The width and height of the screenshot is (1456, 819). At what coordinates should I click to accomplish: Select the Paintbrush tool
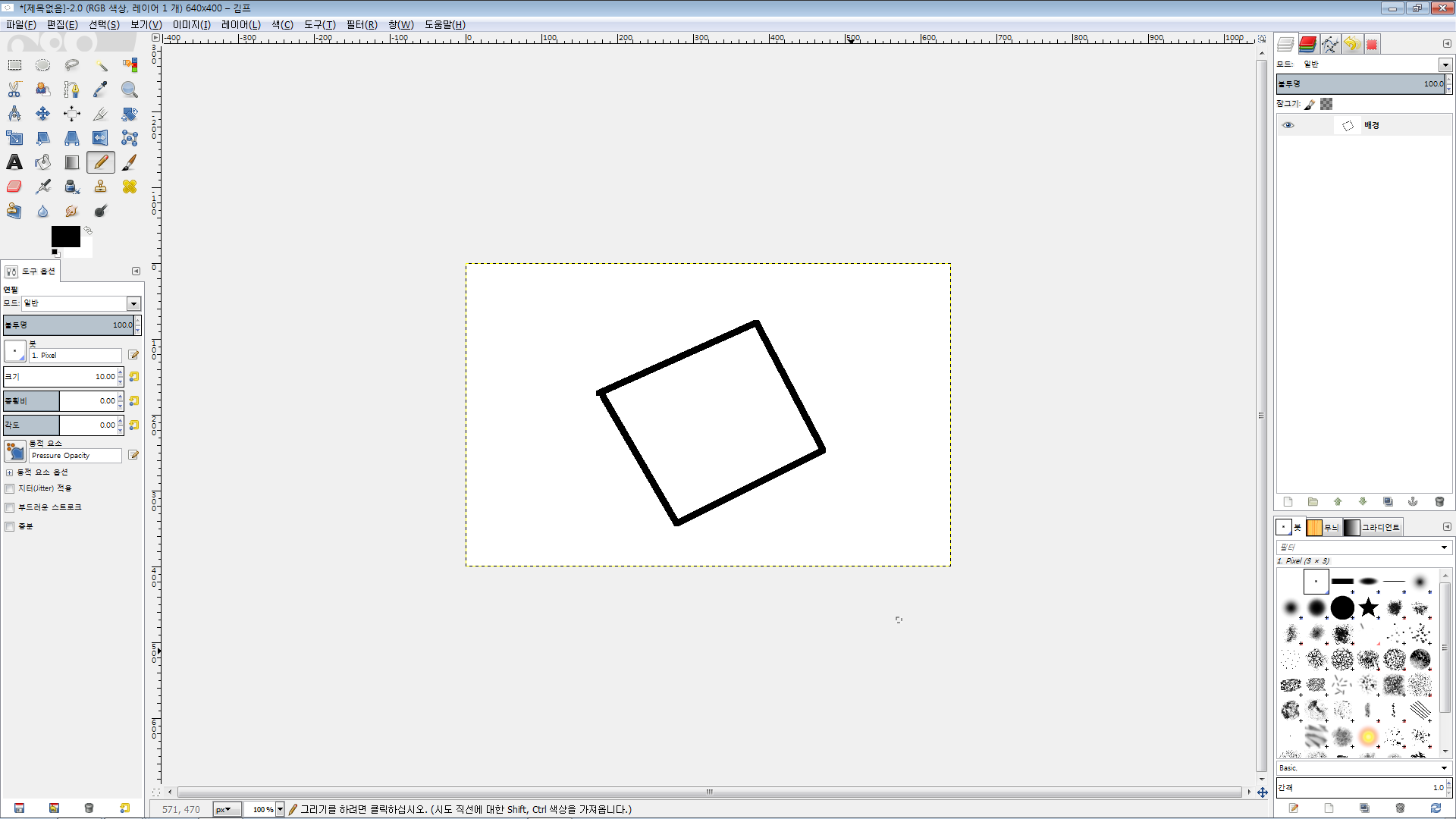[130, 162]
